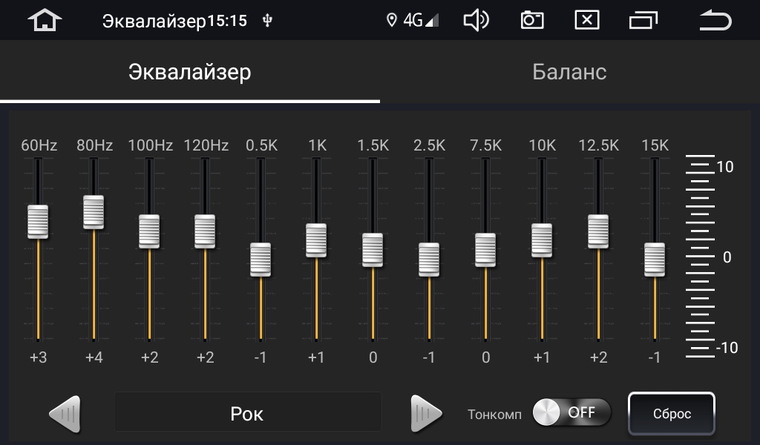Image resolution: width=760 pixels, height=445 pixels.
Task: Click the 1K band slider knob
Action: (317, 240)
